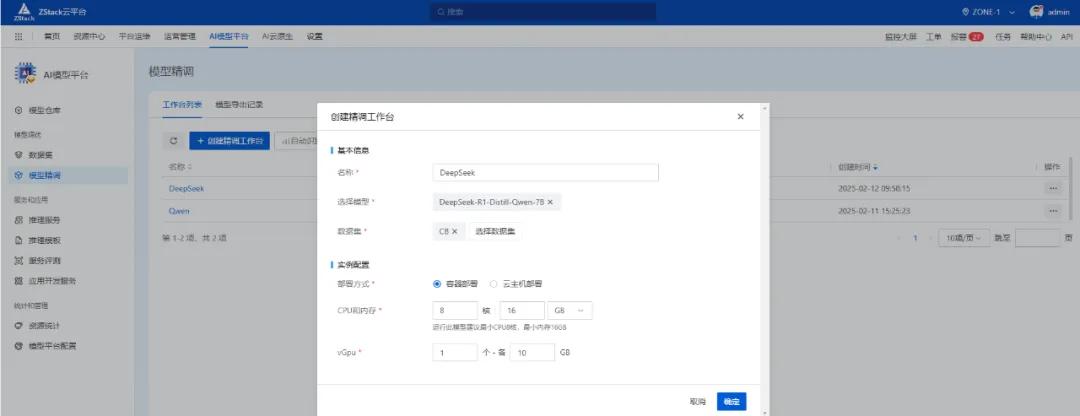Open the 首页 menu item
This screenshot has height=416, width=1080.
[52, 37]
